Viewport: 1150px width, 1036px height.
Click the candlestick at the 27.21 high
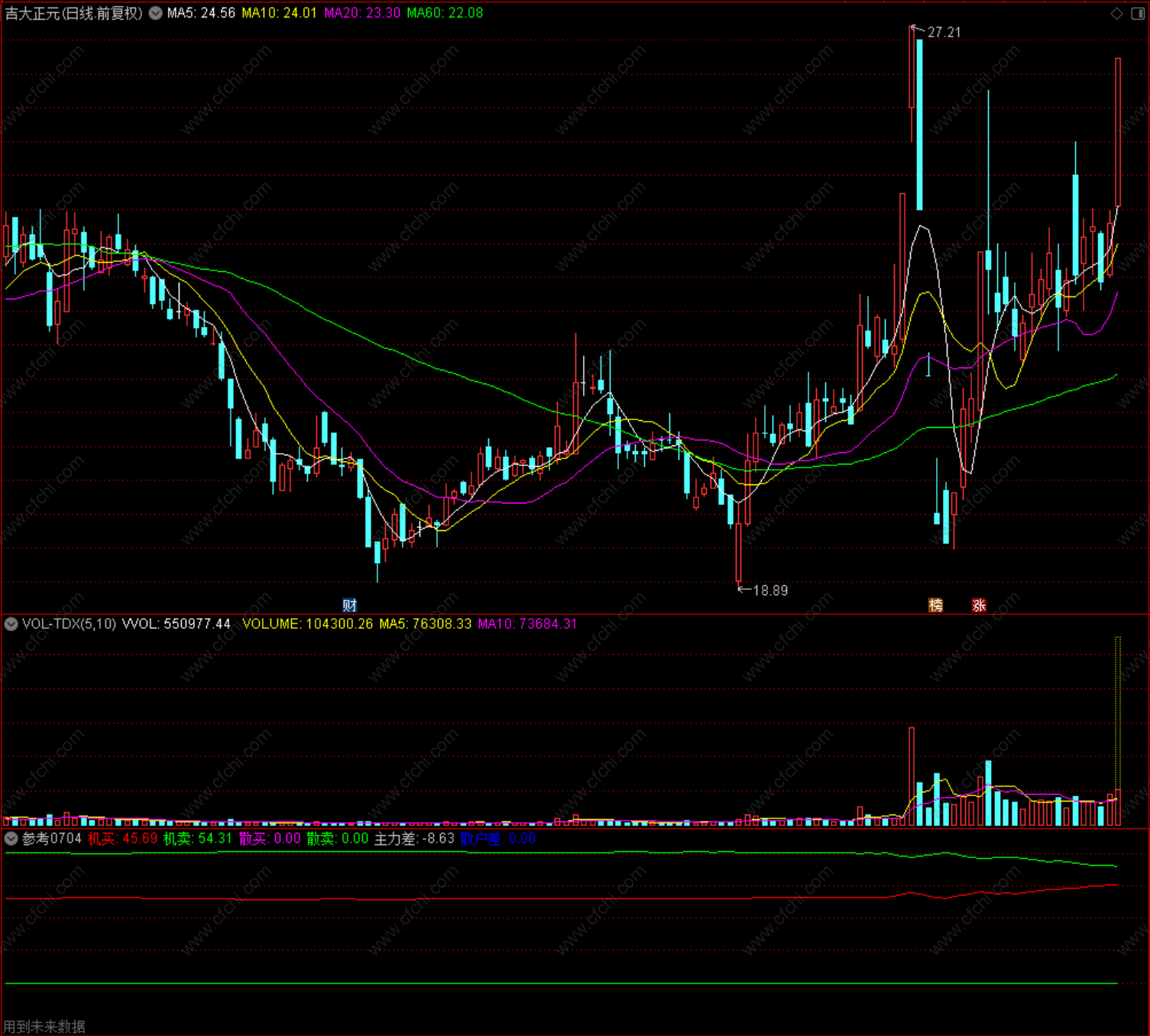pos(912,84)
